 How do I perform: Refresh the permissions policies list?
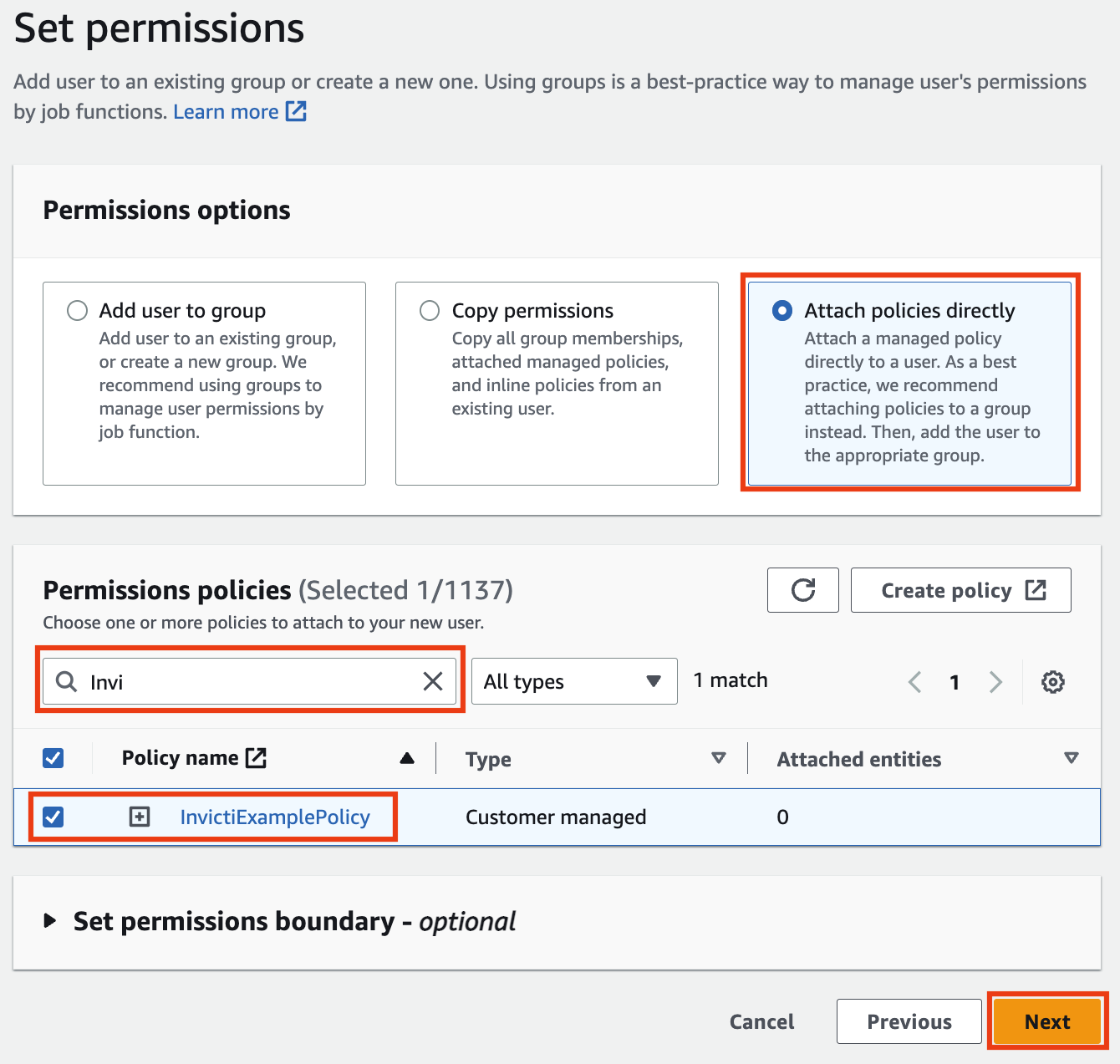click(802, 590)
